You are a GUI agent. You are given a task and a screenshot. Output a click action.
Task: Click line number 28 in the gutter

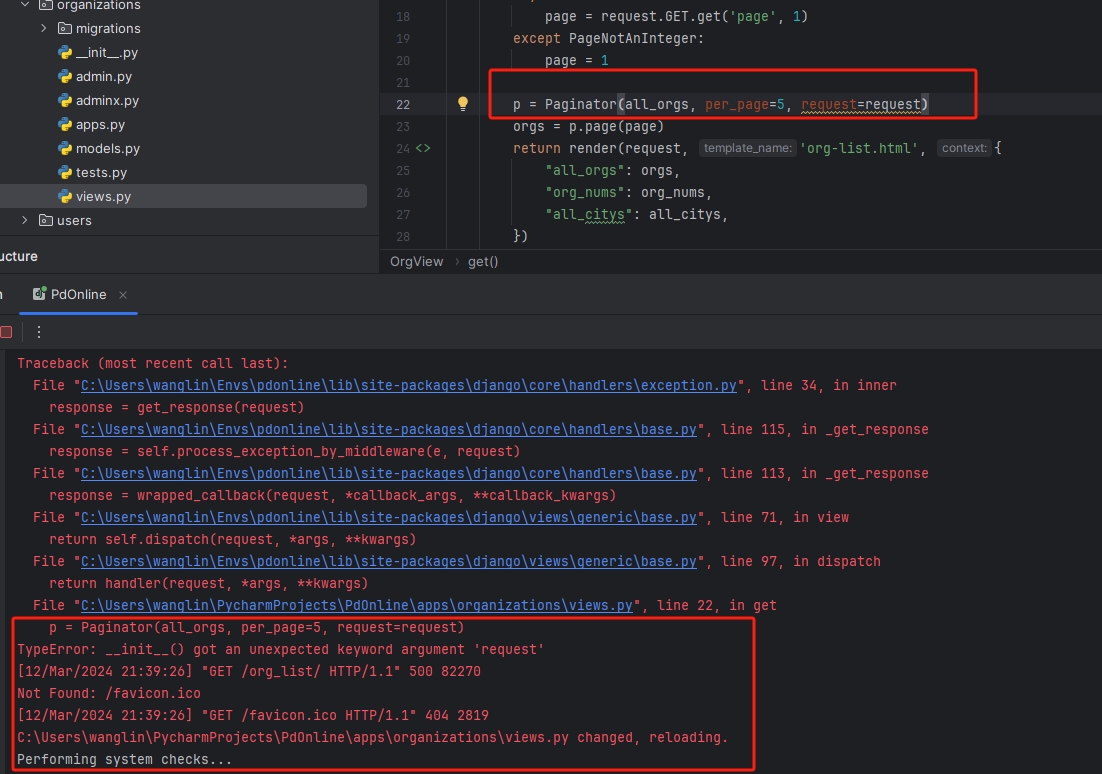pyautogui.click(x=403, y=236)
